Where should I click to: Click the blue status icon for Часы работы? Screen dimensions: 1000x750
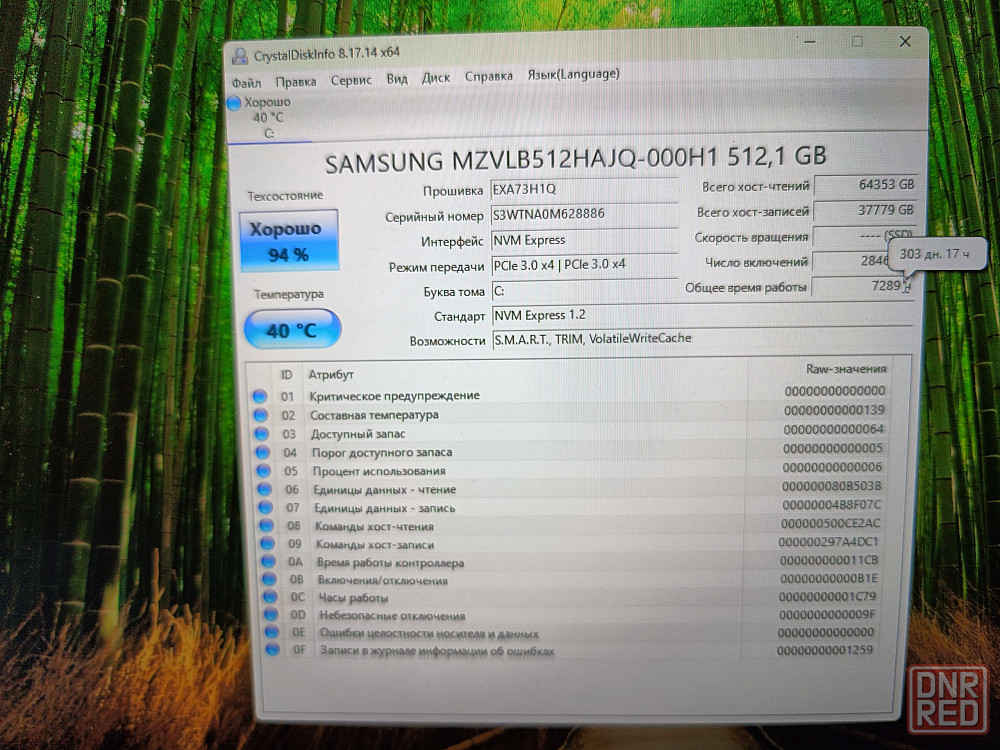point(270,598)
